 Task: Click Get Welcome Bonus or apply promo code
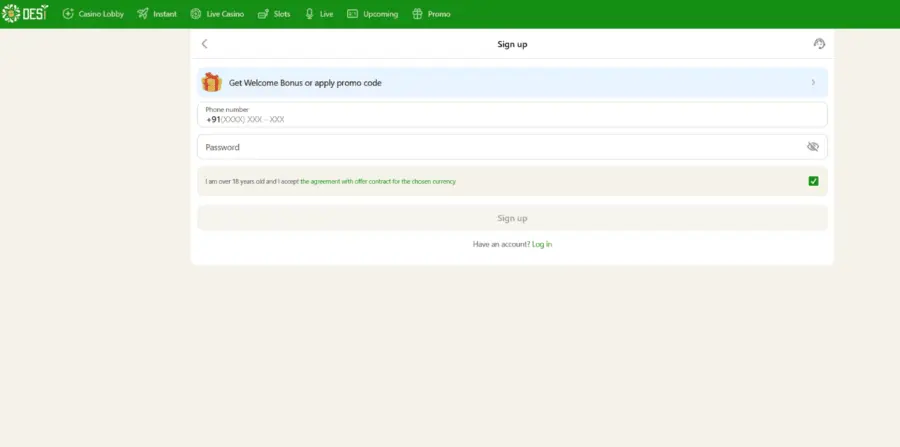coord(513,83)
